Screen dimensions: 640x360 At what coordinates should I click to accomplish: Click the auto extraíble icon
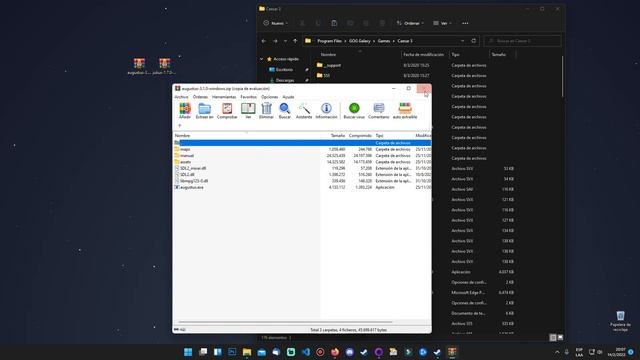(405, 111)
